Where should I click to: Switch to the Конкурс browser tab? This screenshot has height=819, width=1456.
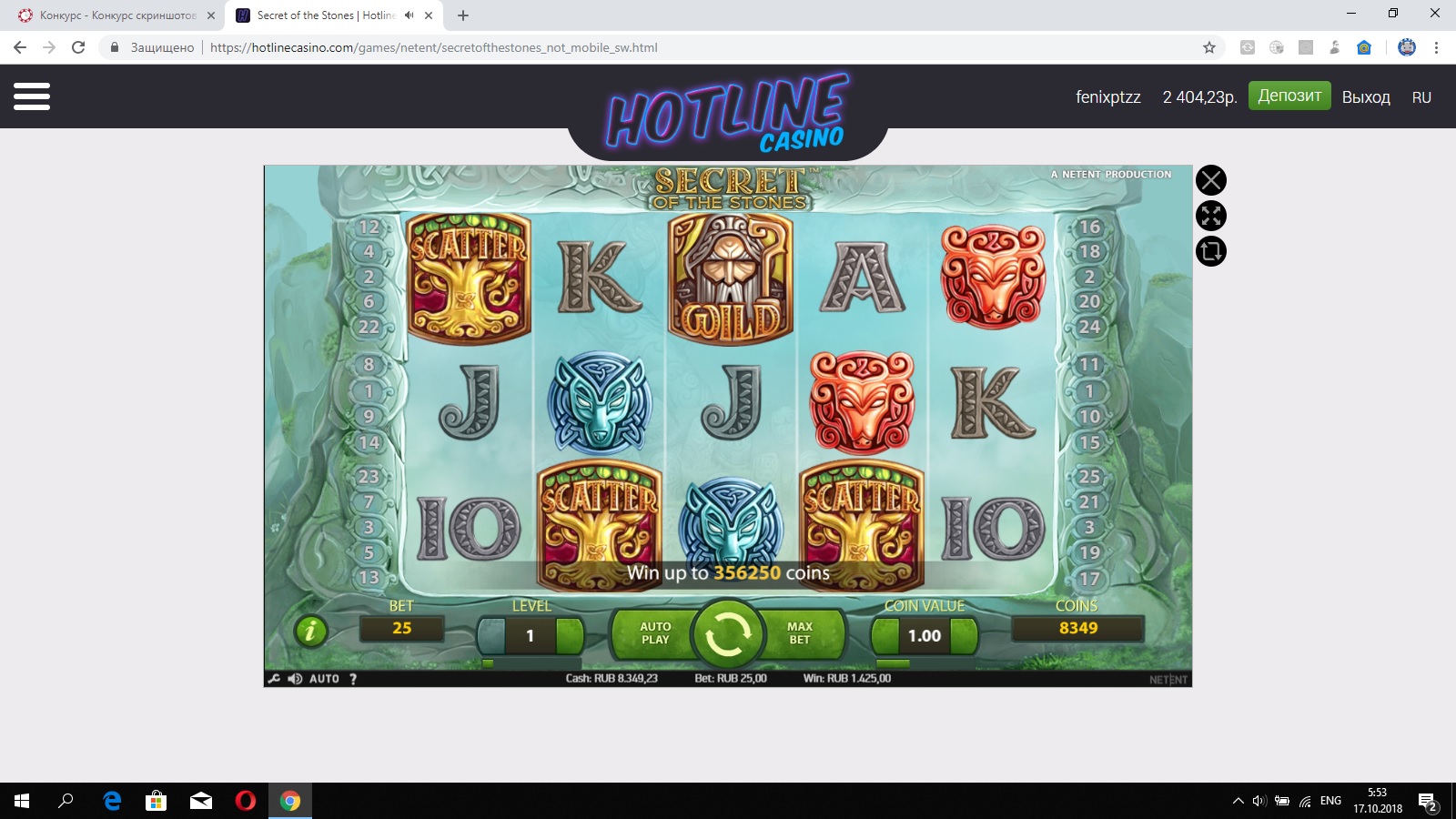pyautogui.click(x=113, y=15)
